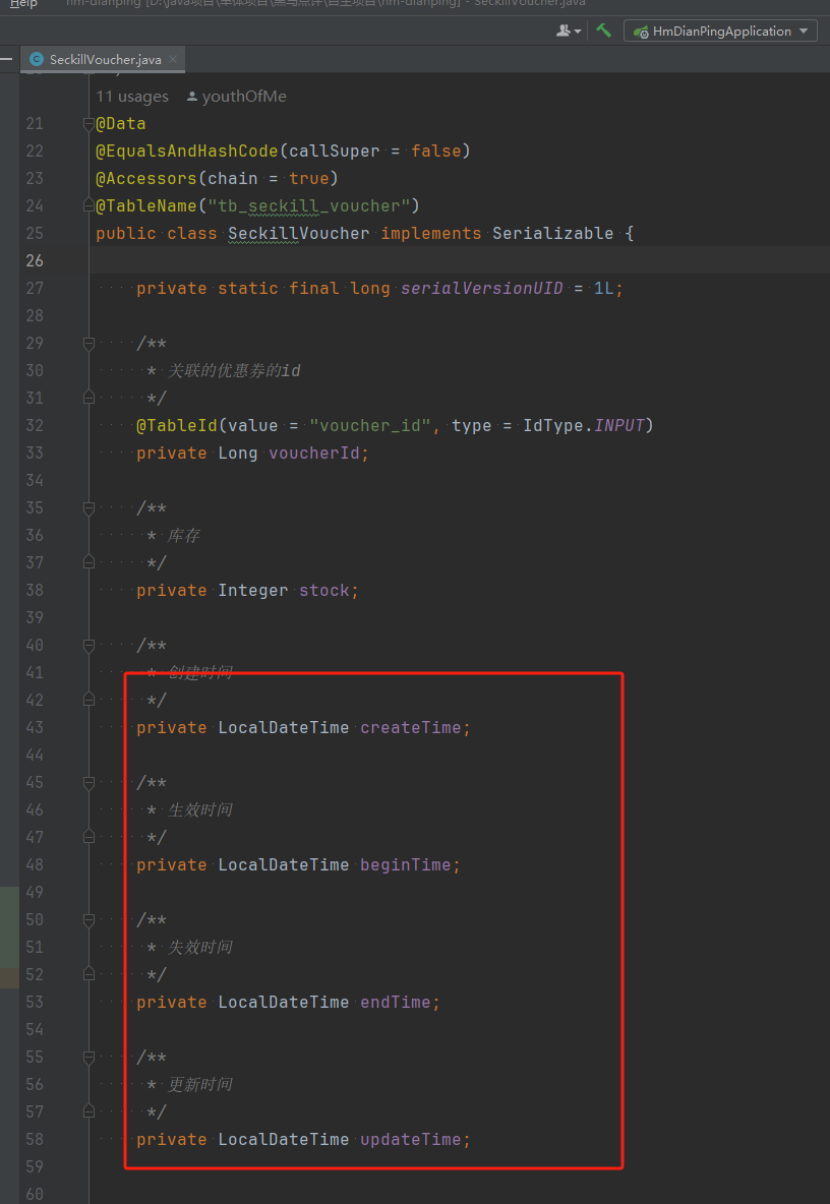This screenshot has width=830, height=1204.
Task: Select the SeckillVoucher.java editor tab
Action: click(105, 60)
